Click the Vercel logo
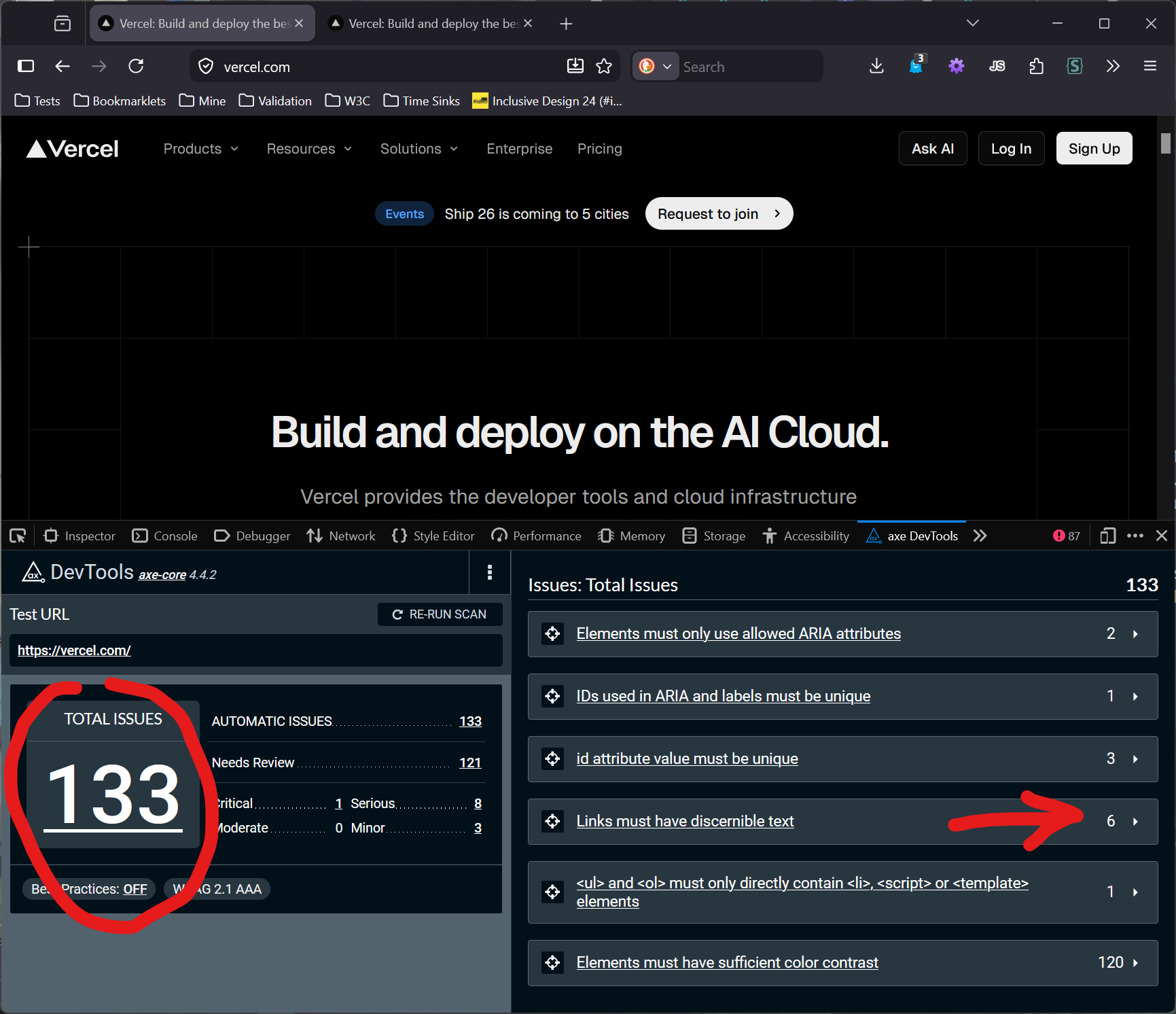Image resolution: width=1176 pixels, height=1014 pixels. tap(73, 149)
